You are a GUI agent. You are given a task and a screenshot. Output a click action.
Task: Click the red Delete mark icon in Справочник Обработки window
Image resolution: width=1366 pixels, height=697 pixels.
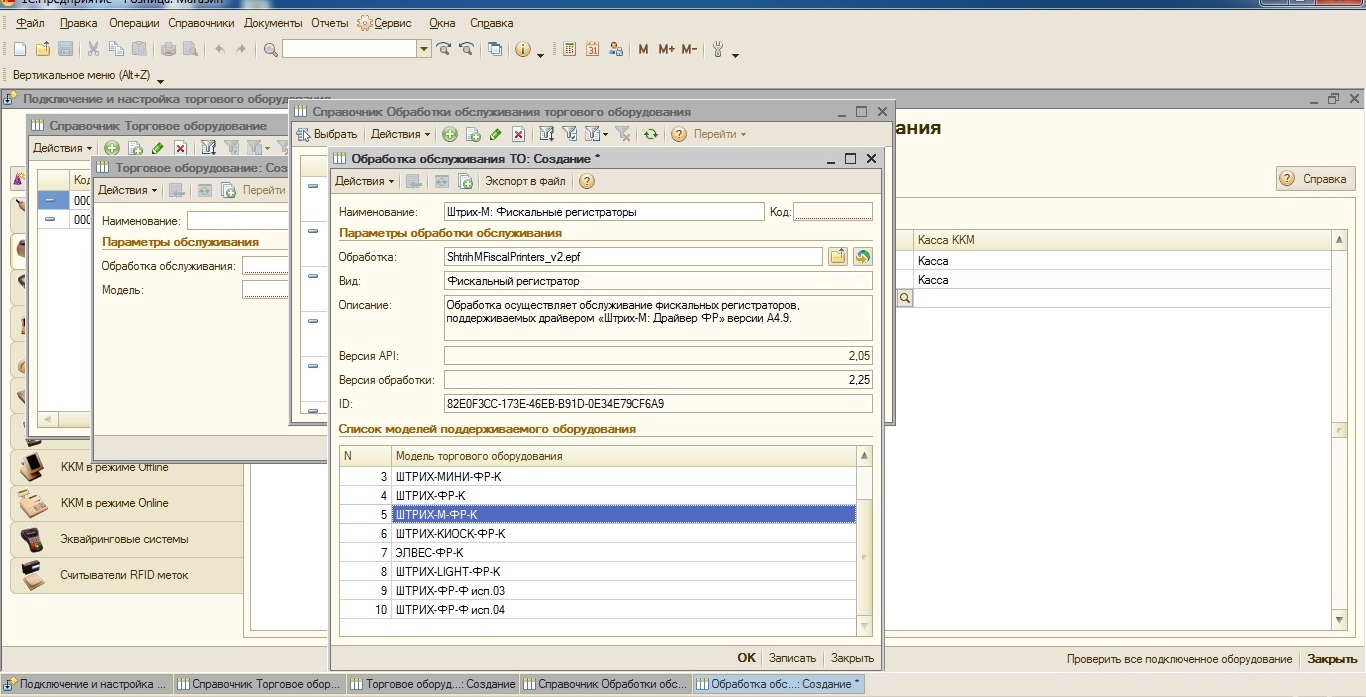click(518, 134)
